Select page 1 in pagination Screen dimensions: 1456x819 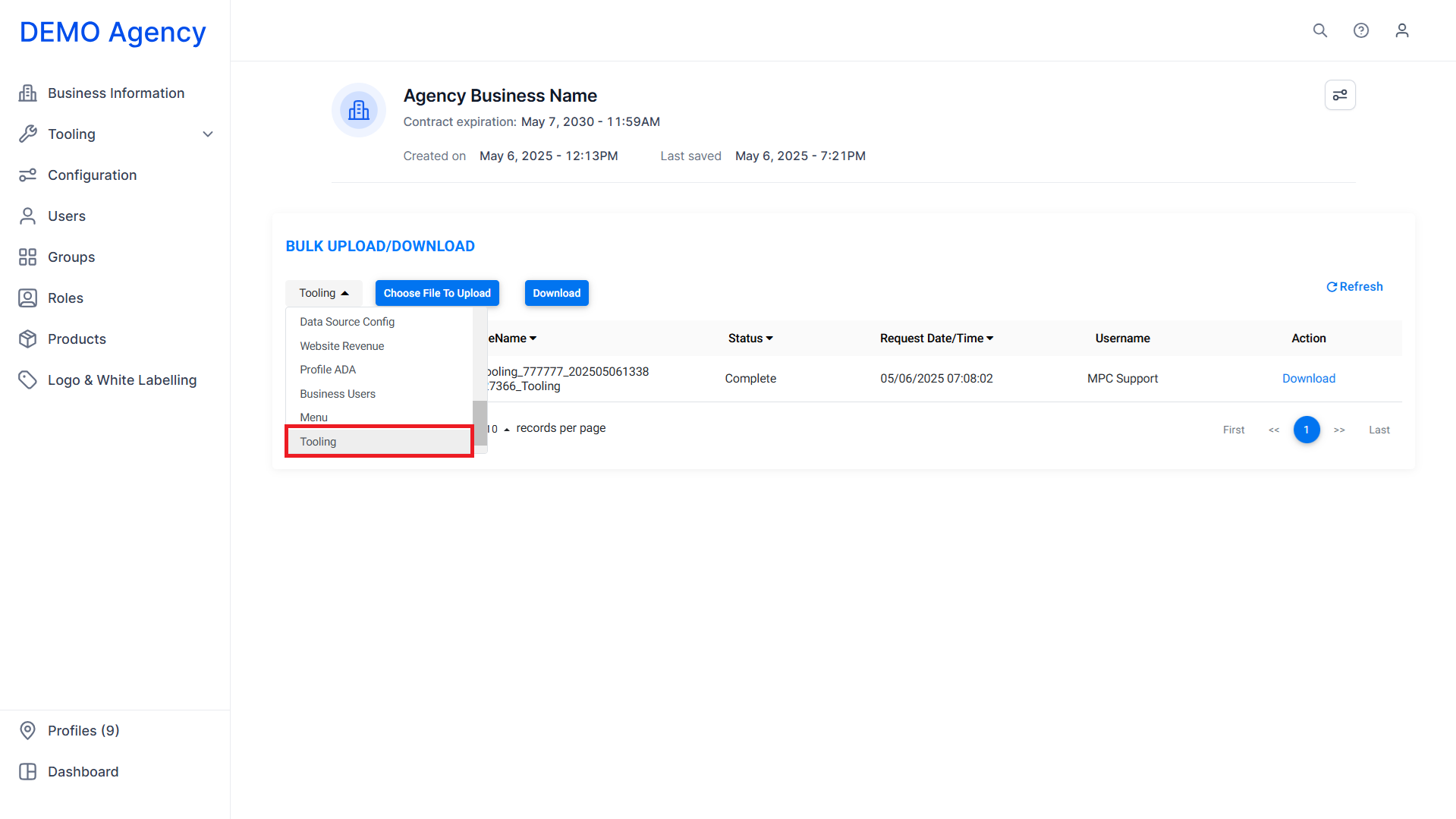pyautogui.click(x=1307, y=430)
